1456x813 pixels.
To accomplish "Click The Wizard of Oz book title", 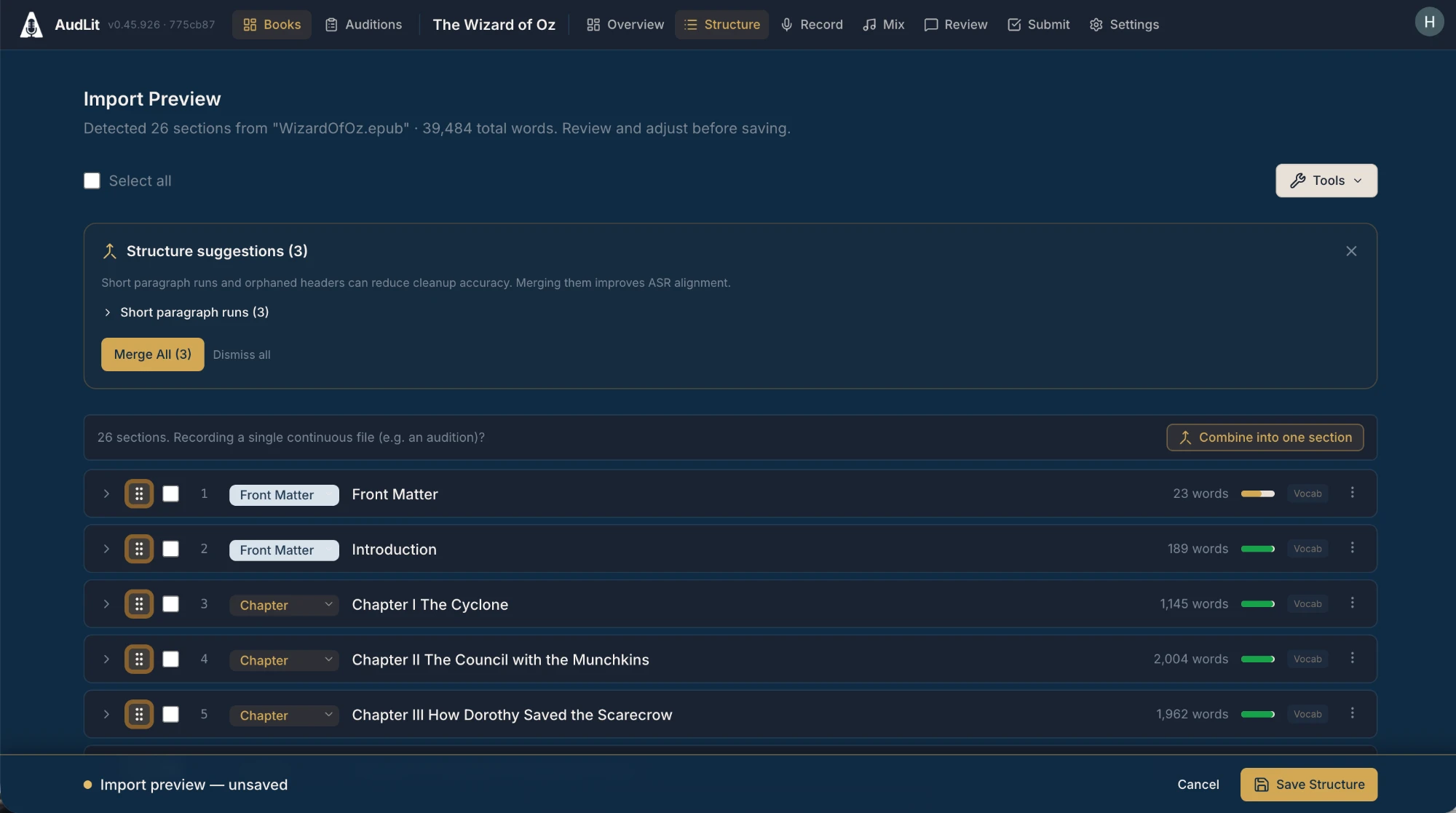I will click(494, 25).
